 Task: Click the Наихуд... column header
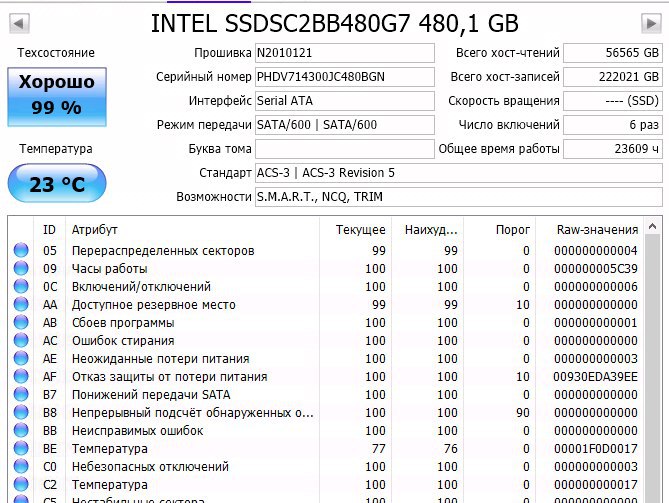[x=427, y=230]
